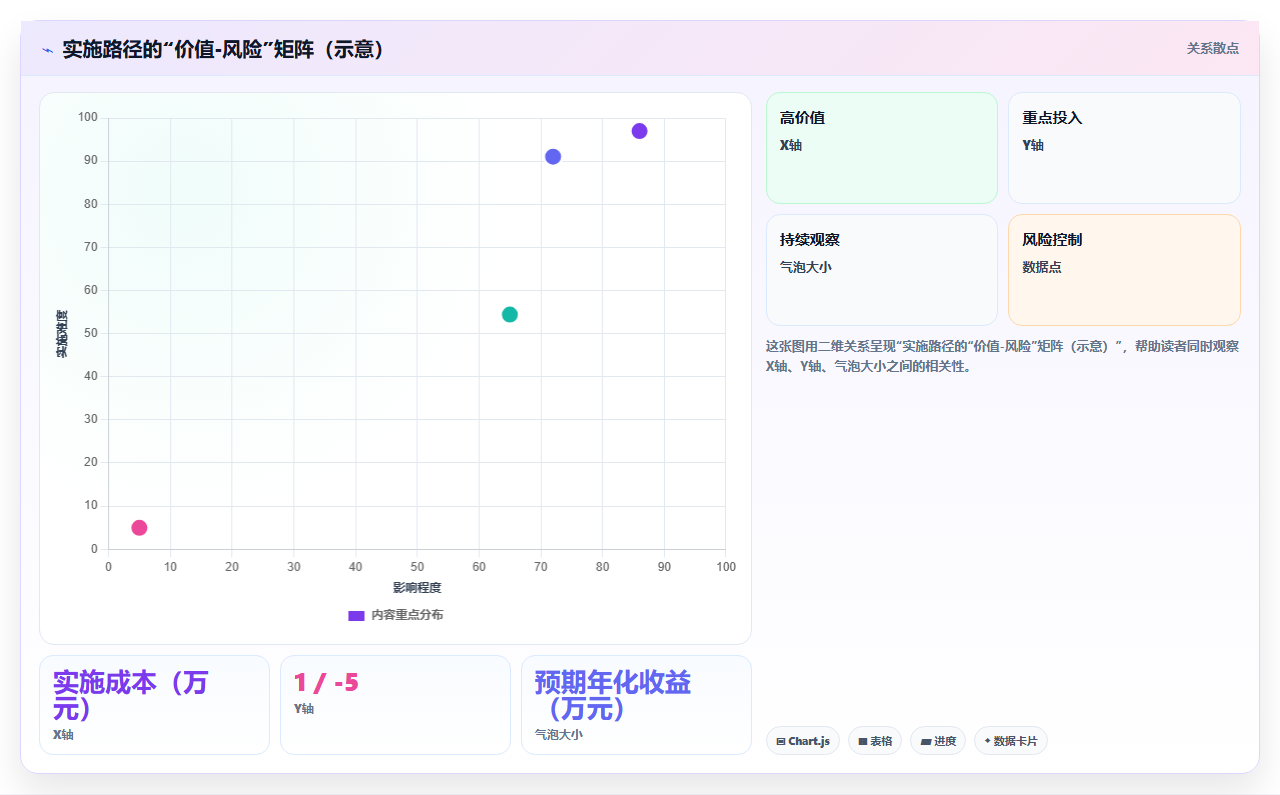Screen dimensions: 1280x795
Task: Open the 重点投入 card
Action: (x=1124, y=148)
